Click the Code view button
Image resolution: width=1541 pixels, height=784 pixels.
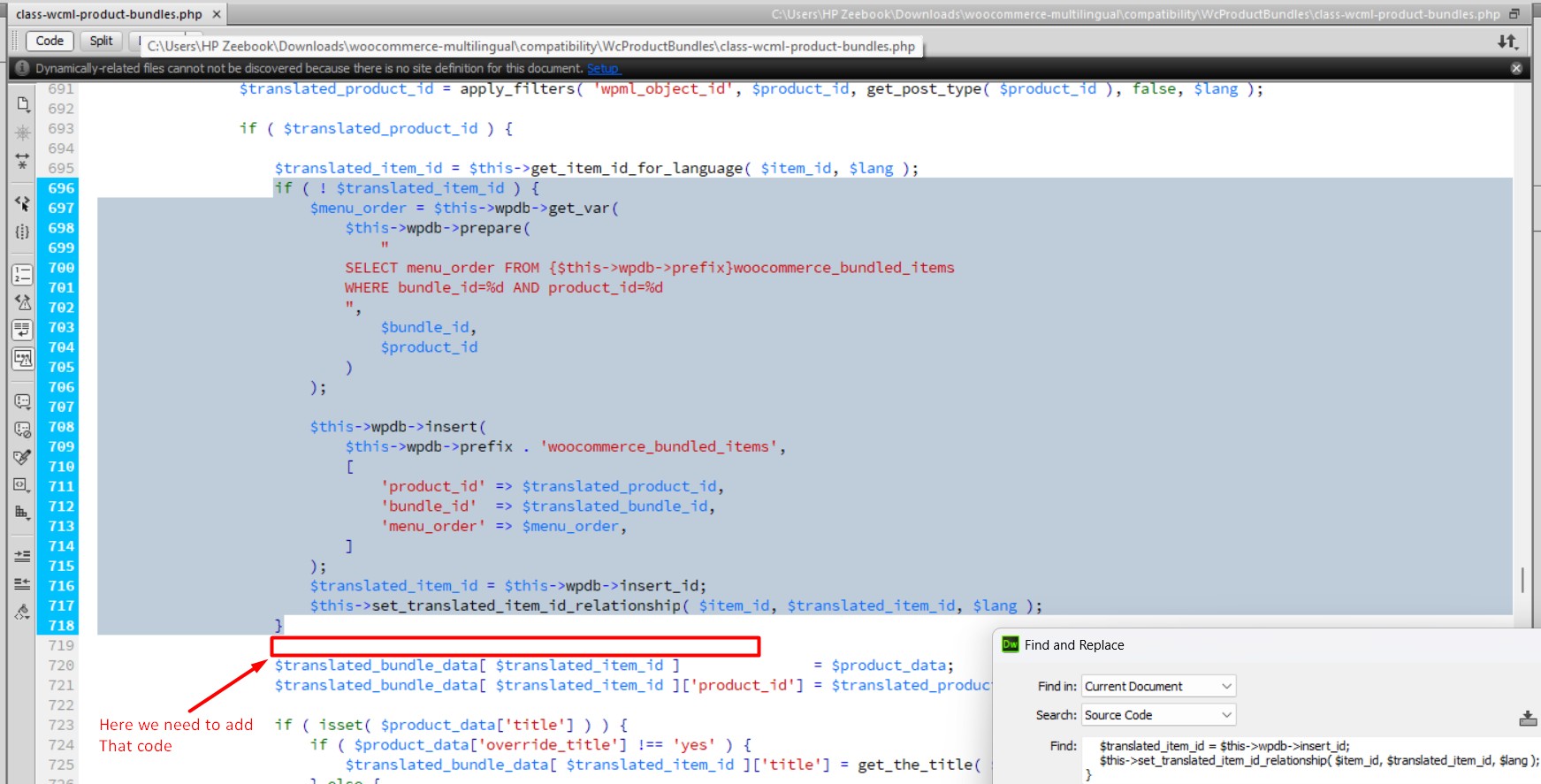[50, 41]
